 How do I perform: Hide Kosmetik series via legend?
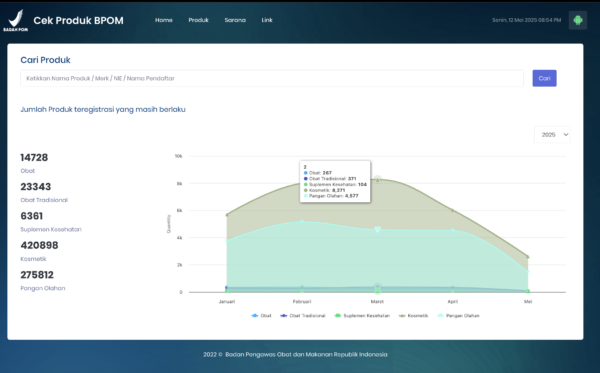(413, 316)
